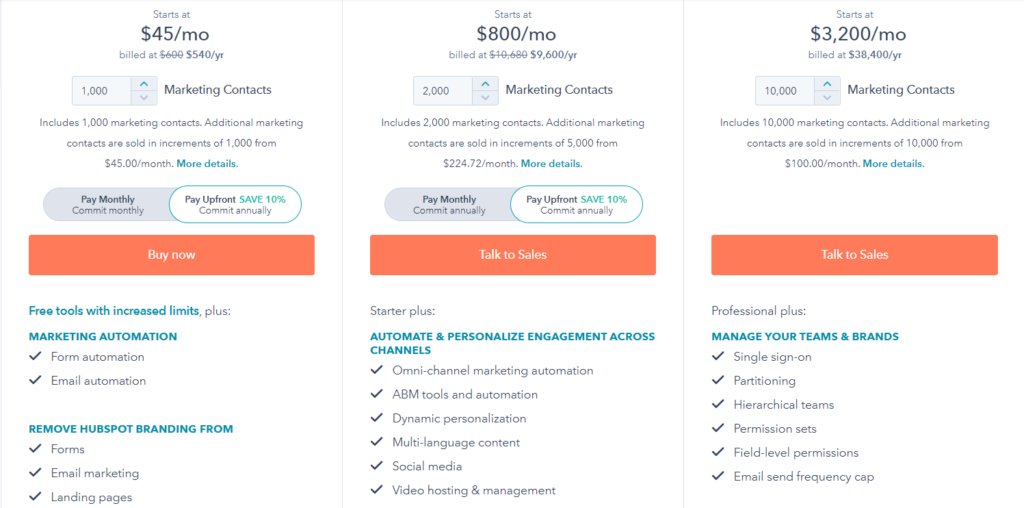Screen dimensions: 1024x508
Task: Choose Pay Upfront for the $800/mo plan
Action: 576,205
